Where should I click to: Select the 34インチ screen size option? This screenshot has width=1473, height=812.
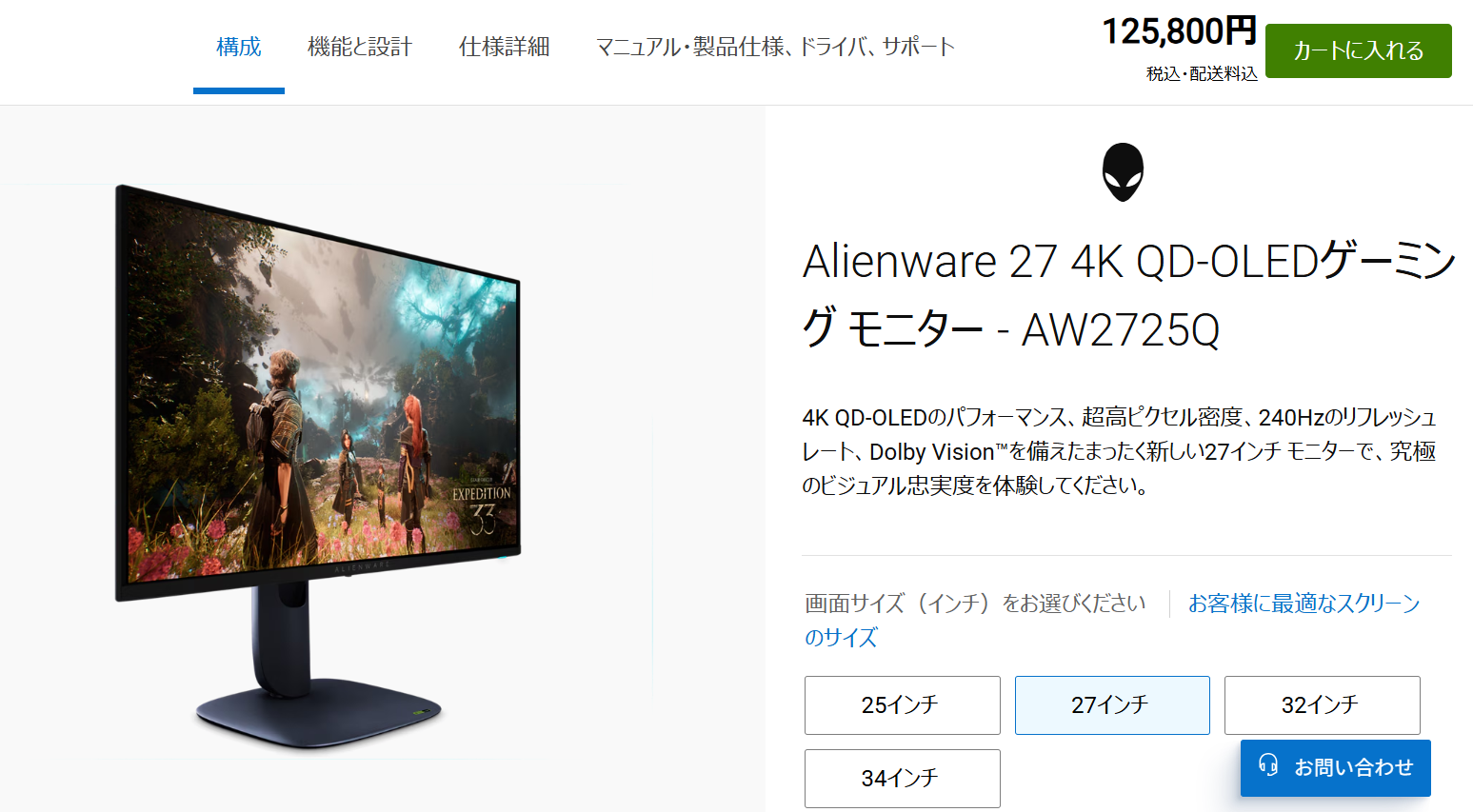(x=902, y=779)
